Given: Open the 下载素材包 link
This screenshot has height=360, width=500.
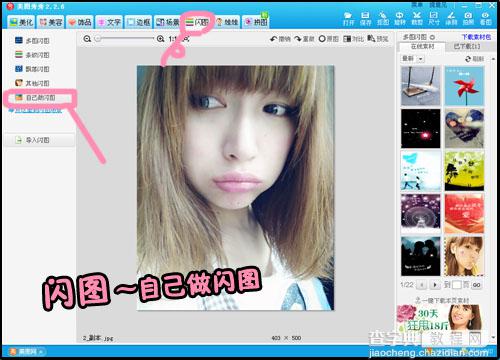Looking at the screenshot, I should [476, 37].
